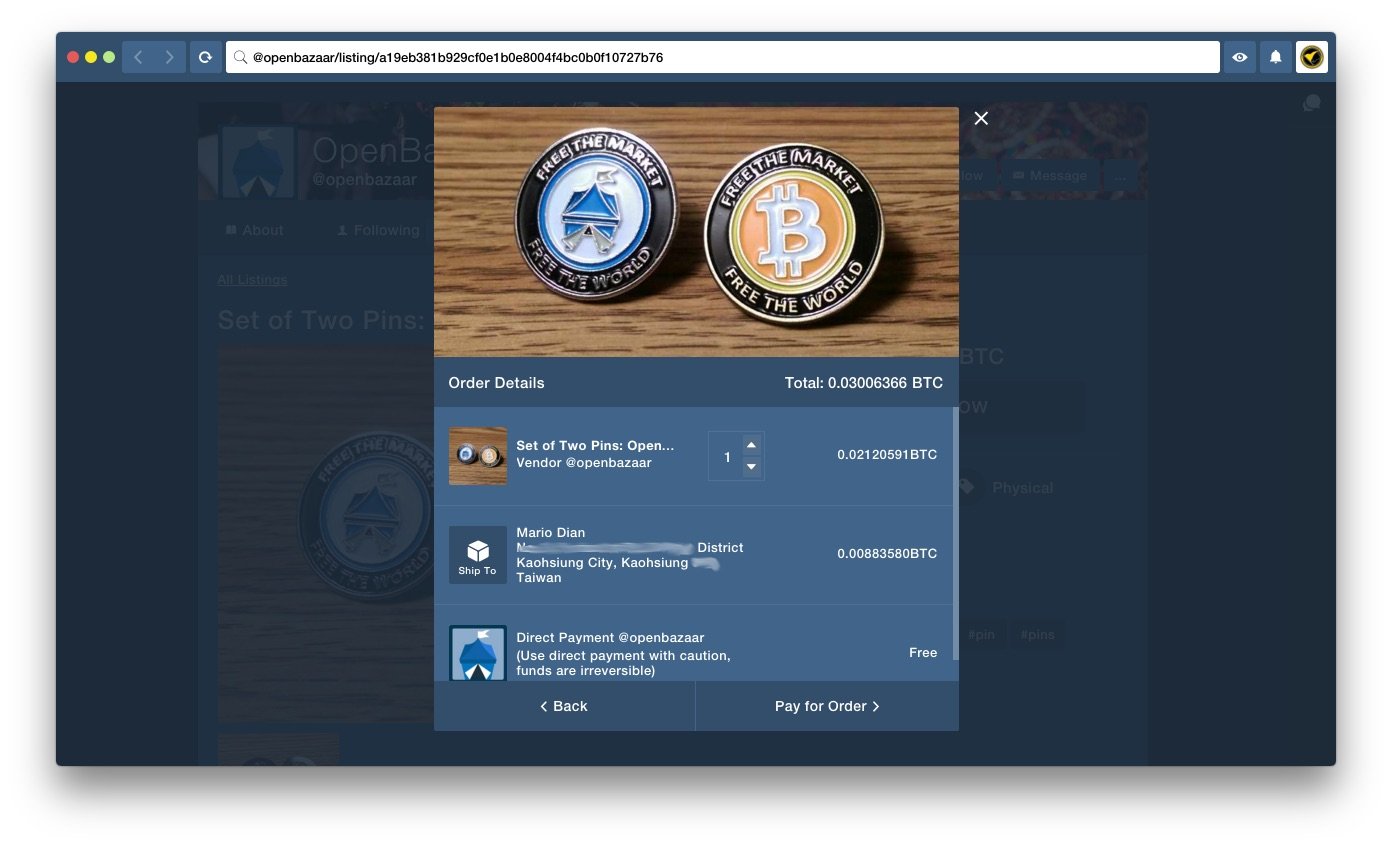Image resolution: width=1392 pixels, height=846 pixels.
Task: Open the Following tab on the store page
Action: coord(378,230)
